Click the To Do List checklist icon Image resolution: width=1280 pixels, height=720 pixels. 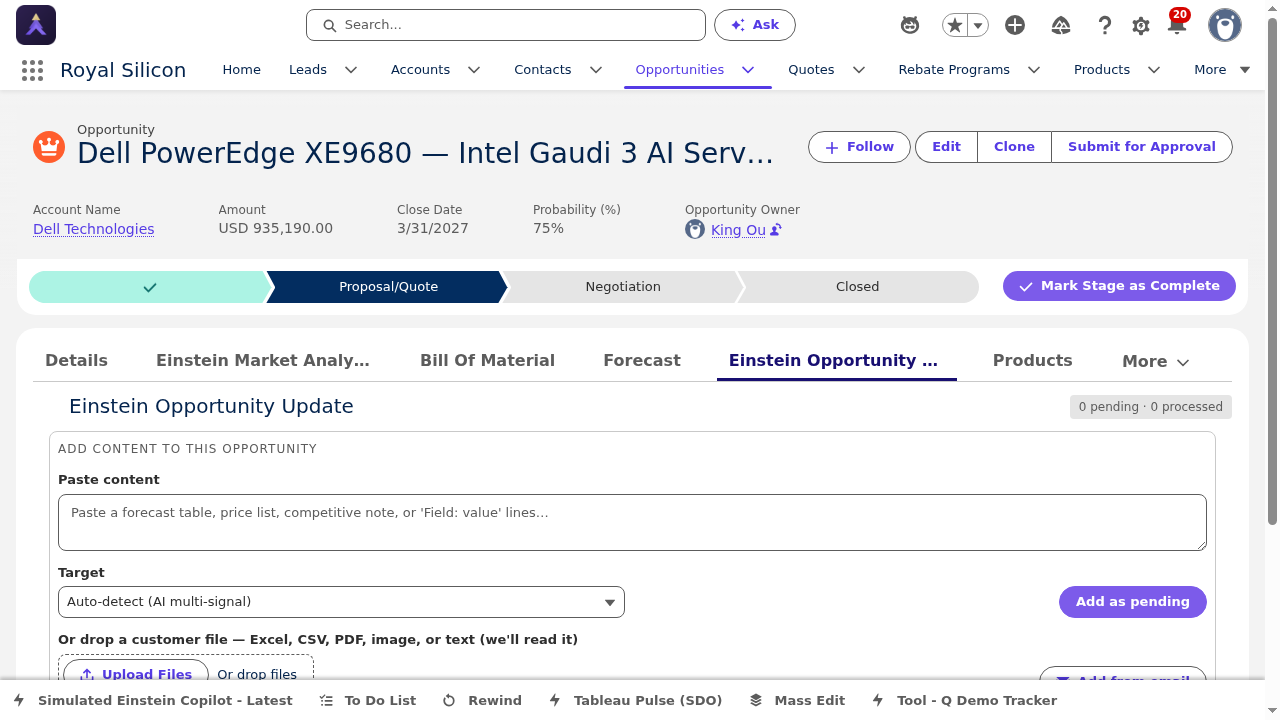pos(326,701)
